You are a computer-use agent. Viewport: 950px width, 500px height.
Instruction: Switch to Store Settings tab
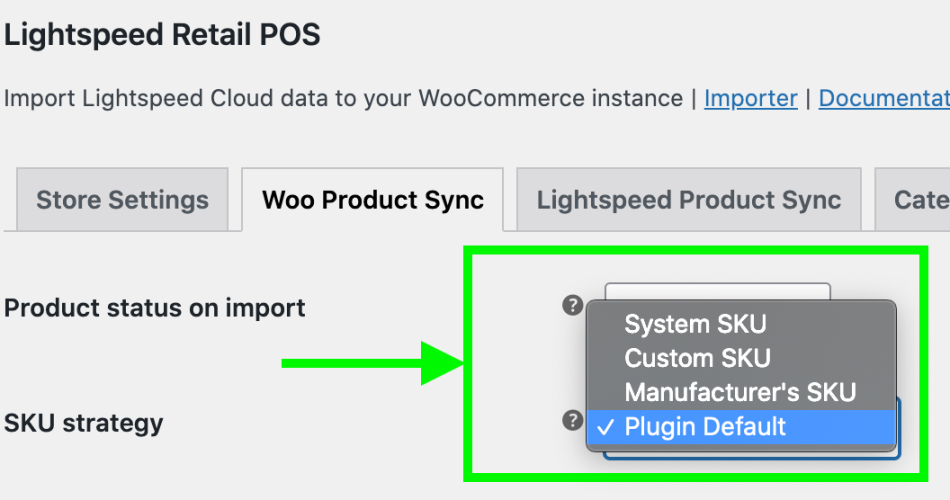tap(122, 199)
